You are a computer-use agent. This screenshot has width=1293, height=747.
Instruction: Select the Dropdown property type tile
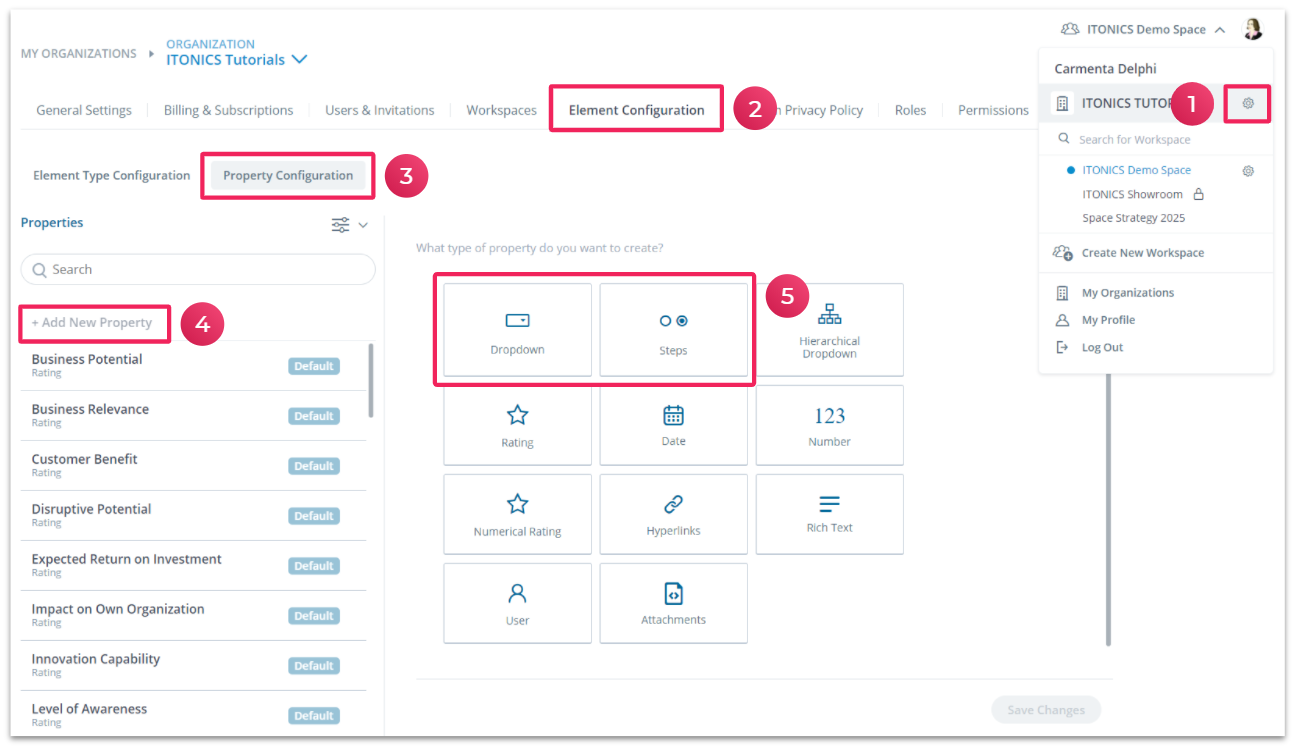[x=517, y=330]
